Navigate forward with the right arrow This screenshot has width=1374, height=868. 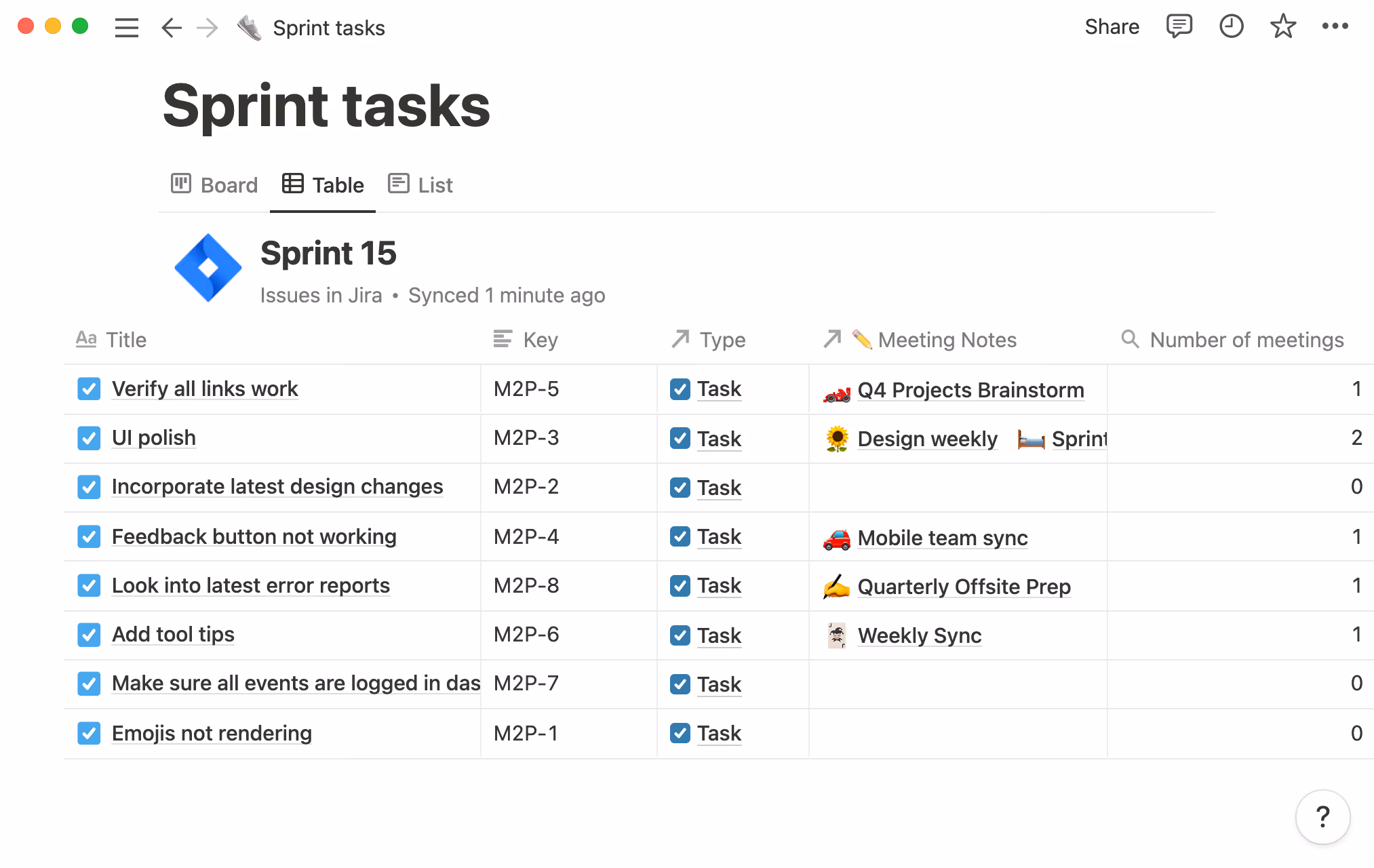pyautogui.click(x=208, y=27)
